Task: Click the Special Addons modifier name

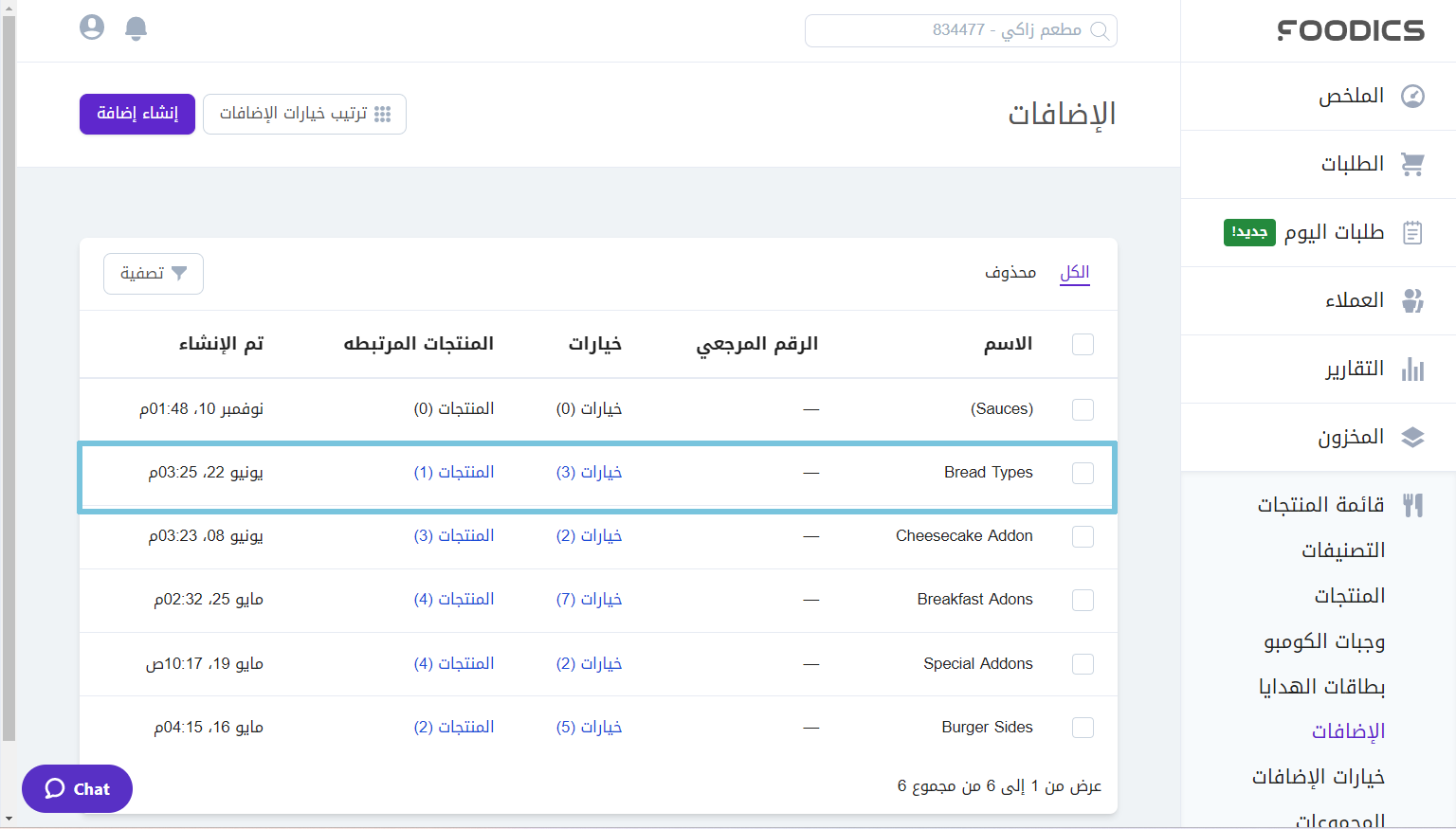Action: (978, 664)
